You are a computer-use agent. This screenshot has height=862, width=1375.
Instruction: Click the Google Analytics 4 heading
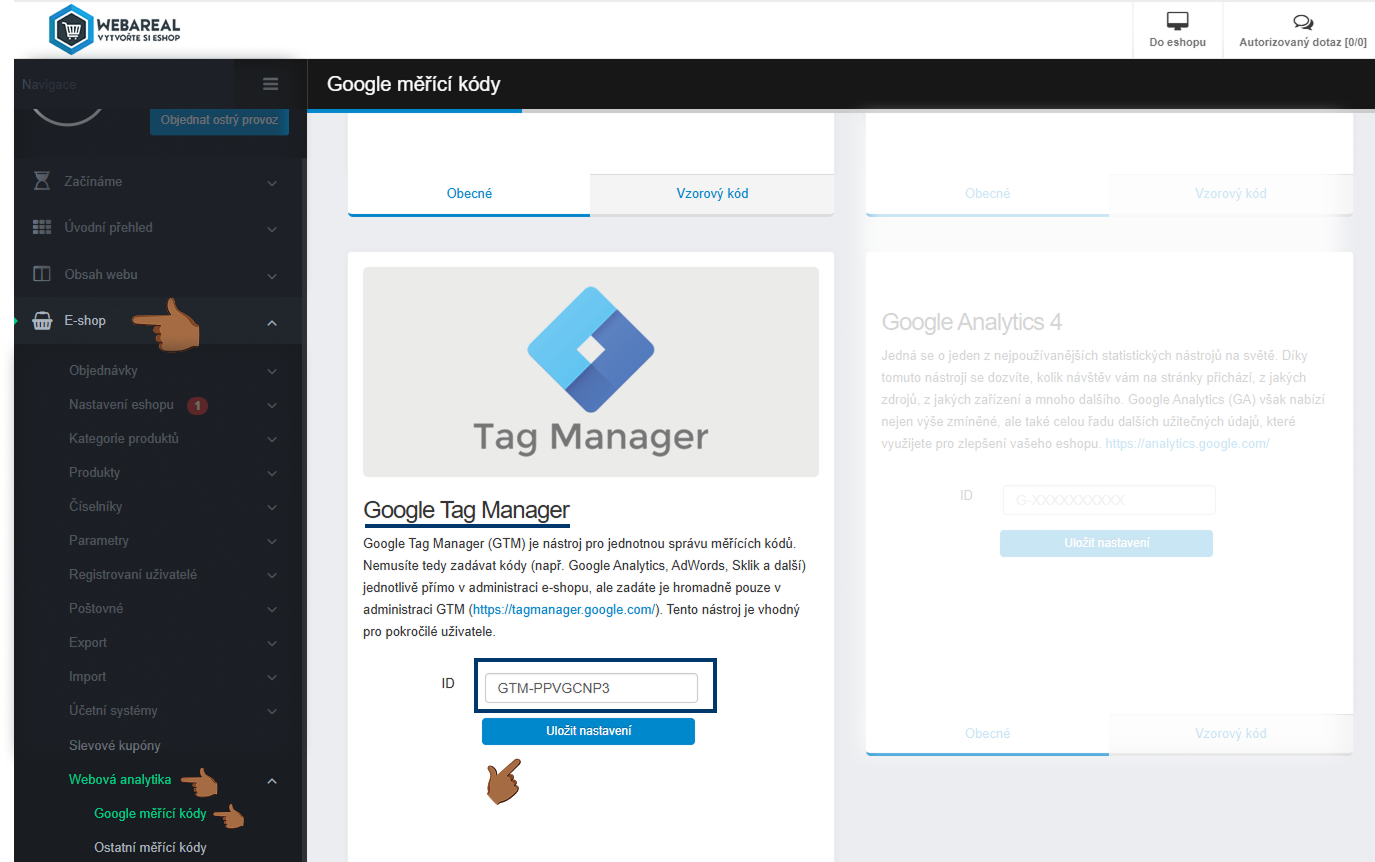[972, 322]
